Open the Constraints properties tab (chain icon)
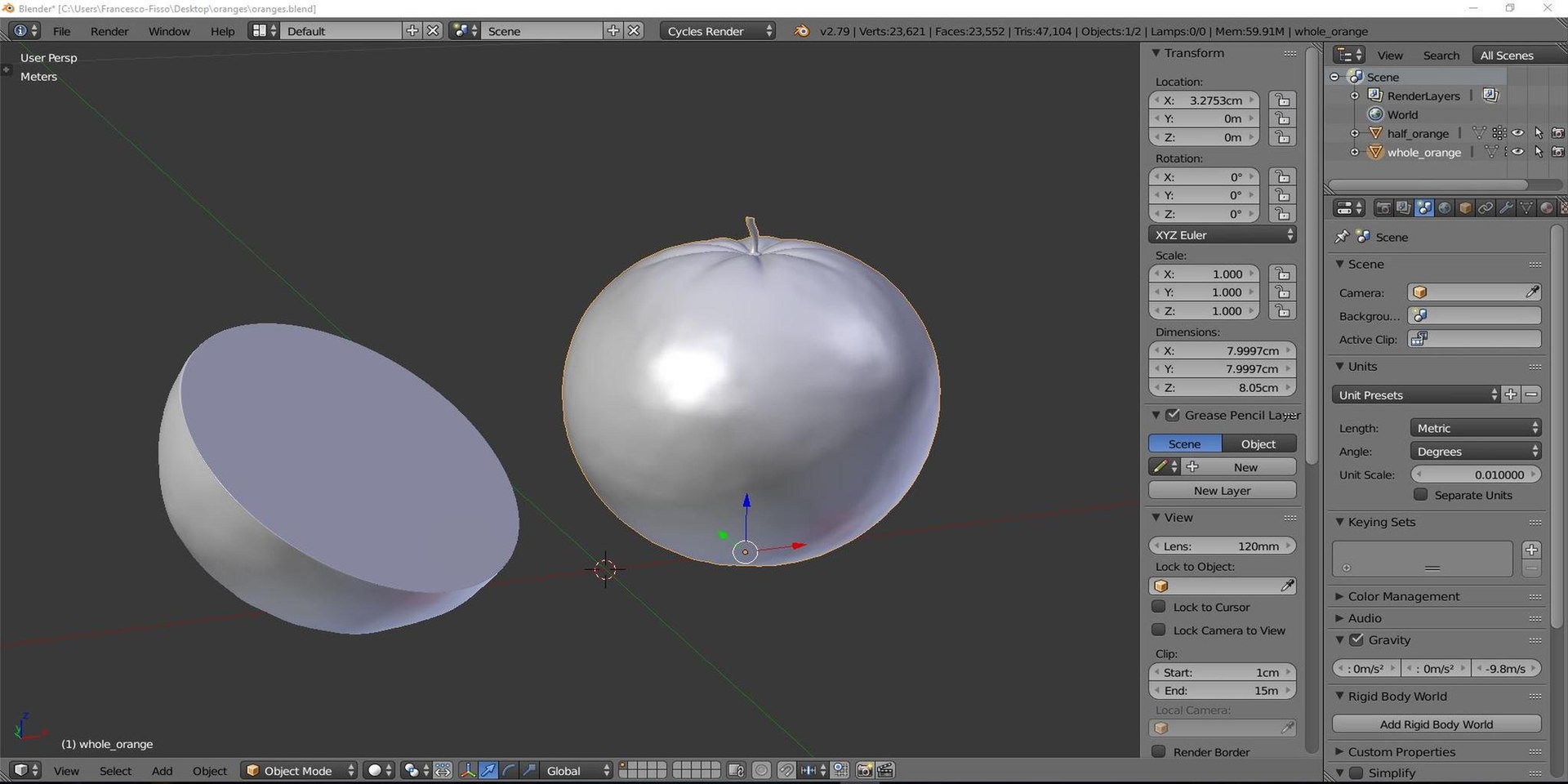The height and width of the screenshot is (784, 1568). pos(1486,208)
